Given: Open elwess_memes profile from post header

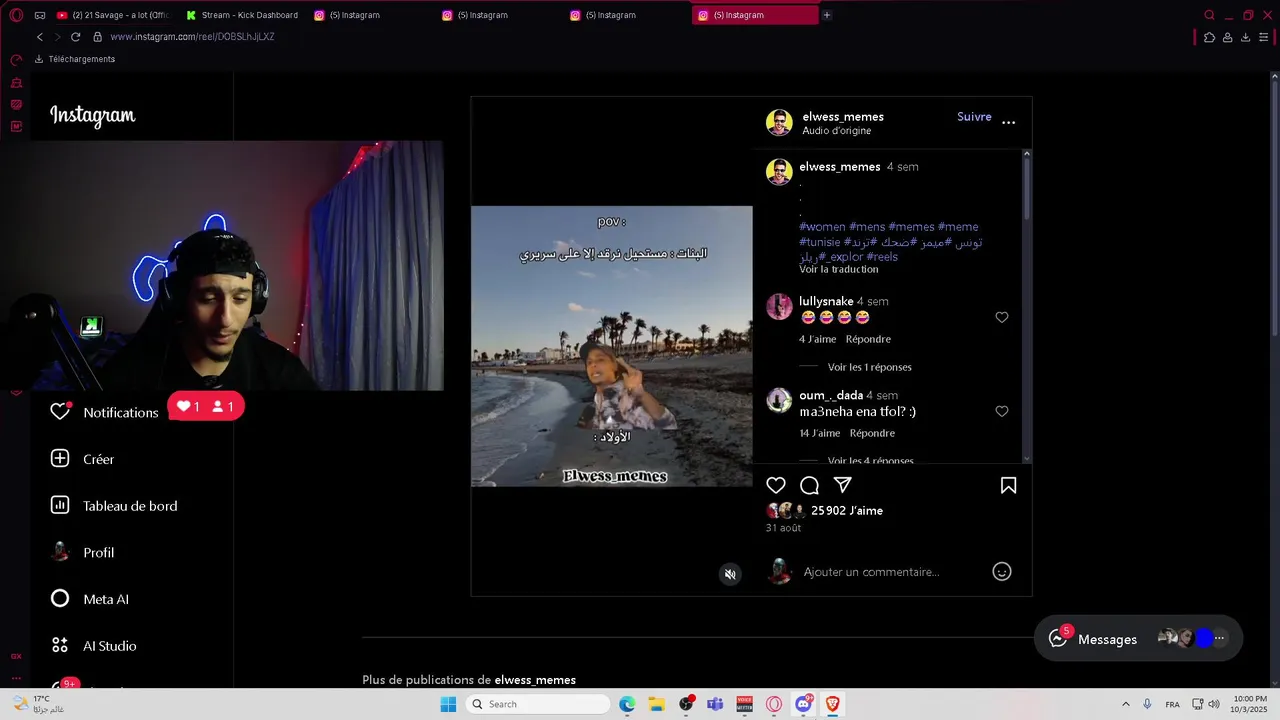Looking at the screenshot, I should pyautogui.click(x=842, y=117).
